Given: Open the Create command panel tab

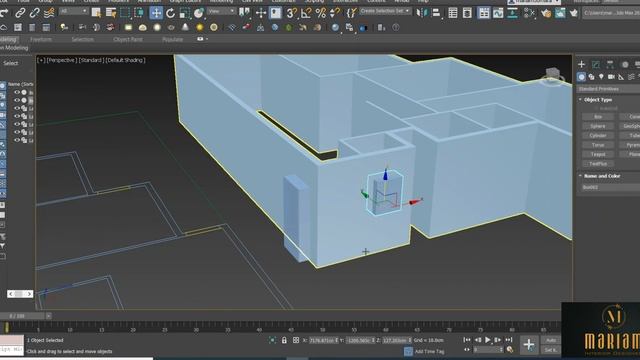Looking at the screenshot, I should click(581, 64).
